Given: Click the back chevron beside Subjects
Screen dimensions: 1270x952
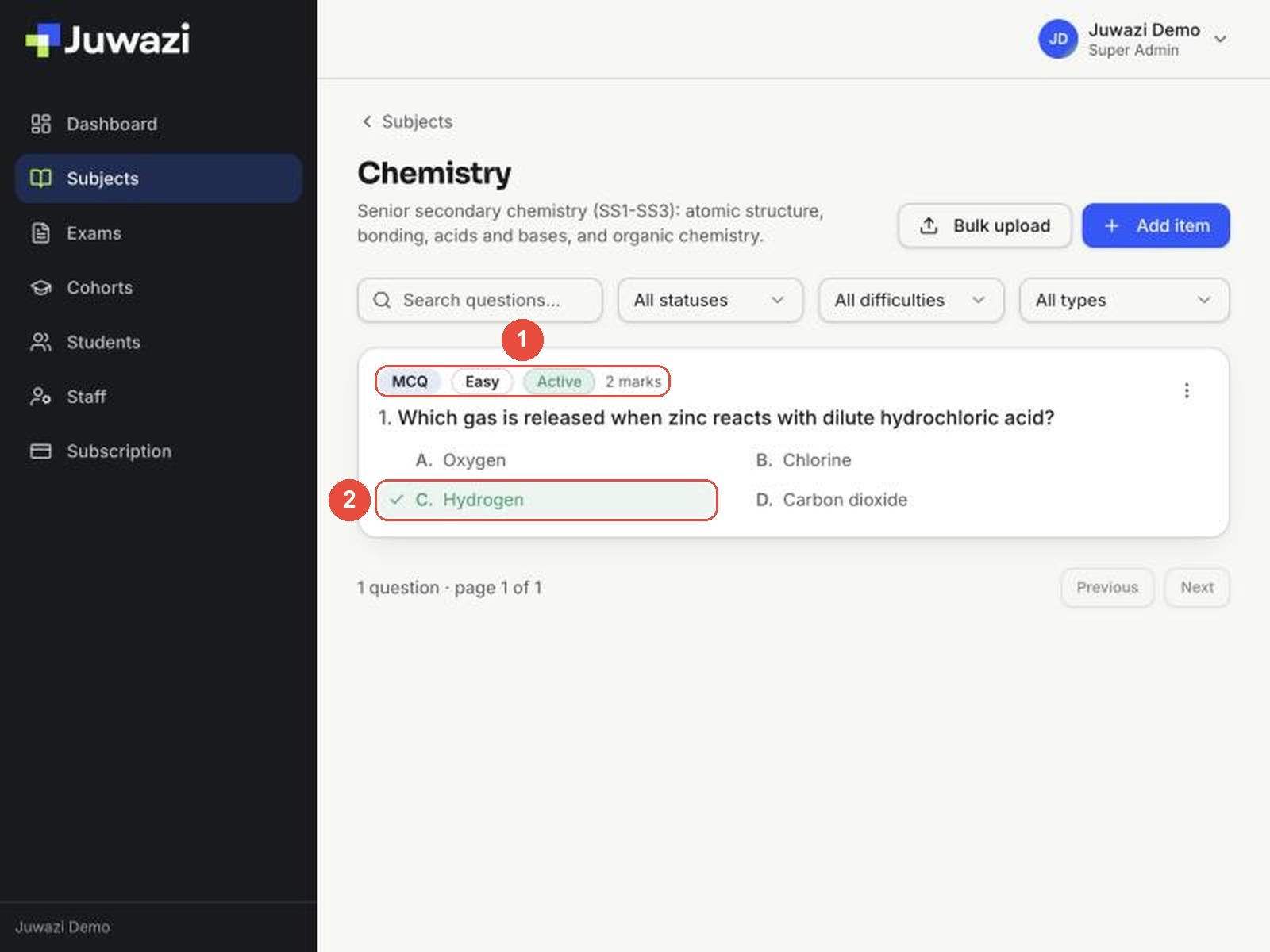Looking at the screenshot, I should point(367,121).
